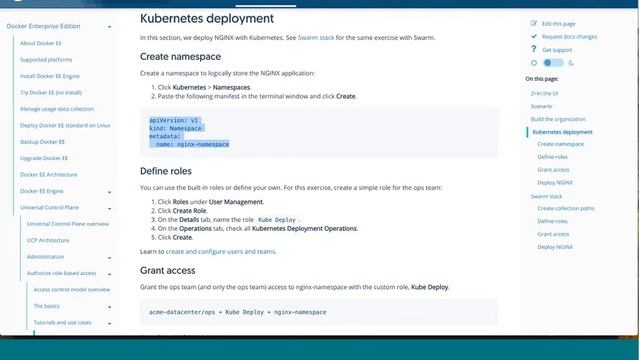The width and height of the screenshot is (640, 360).
Task: Collapse the Authorize role-based access arrow
Action: click(x=109, y=274)
